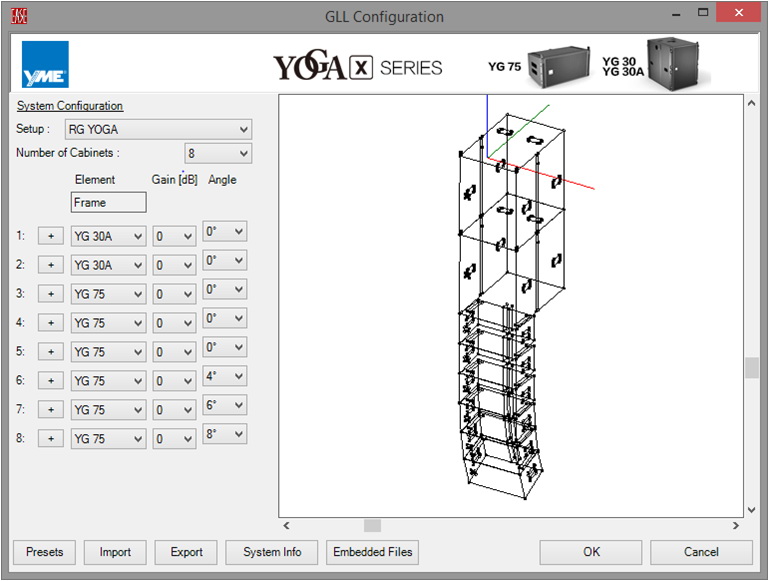Click the Embedded Files button

373,552
